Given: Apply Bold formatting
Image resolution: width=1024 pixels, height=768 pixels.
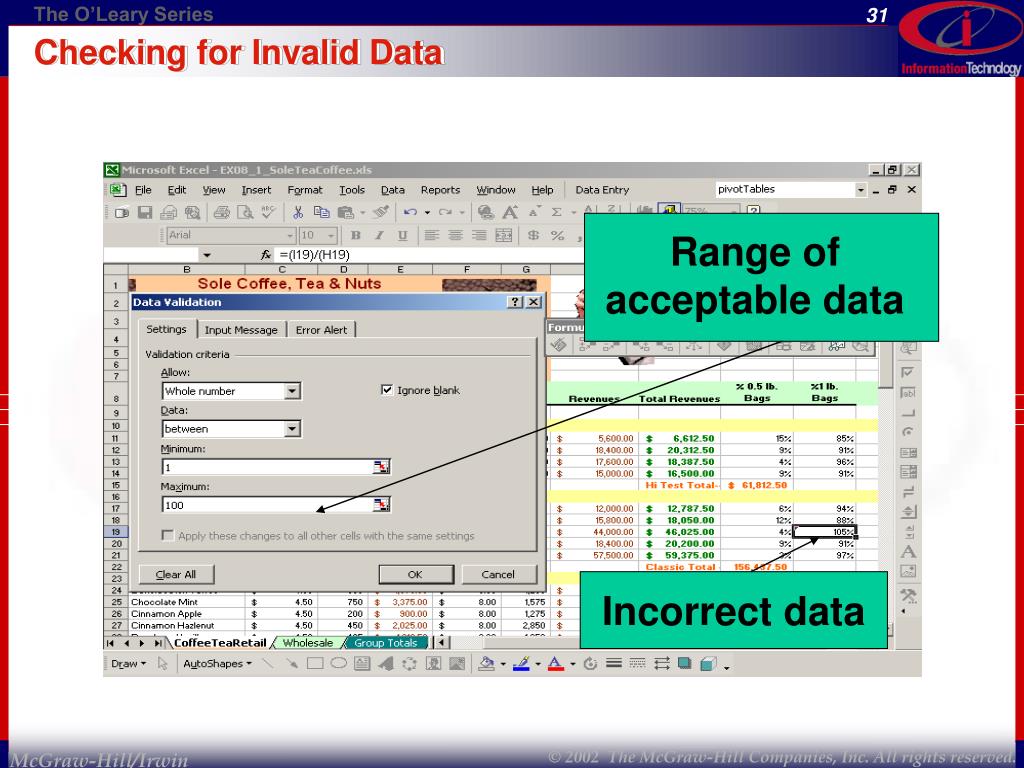Looking at the screenshot, I should pos(355,235).
